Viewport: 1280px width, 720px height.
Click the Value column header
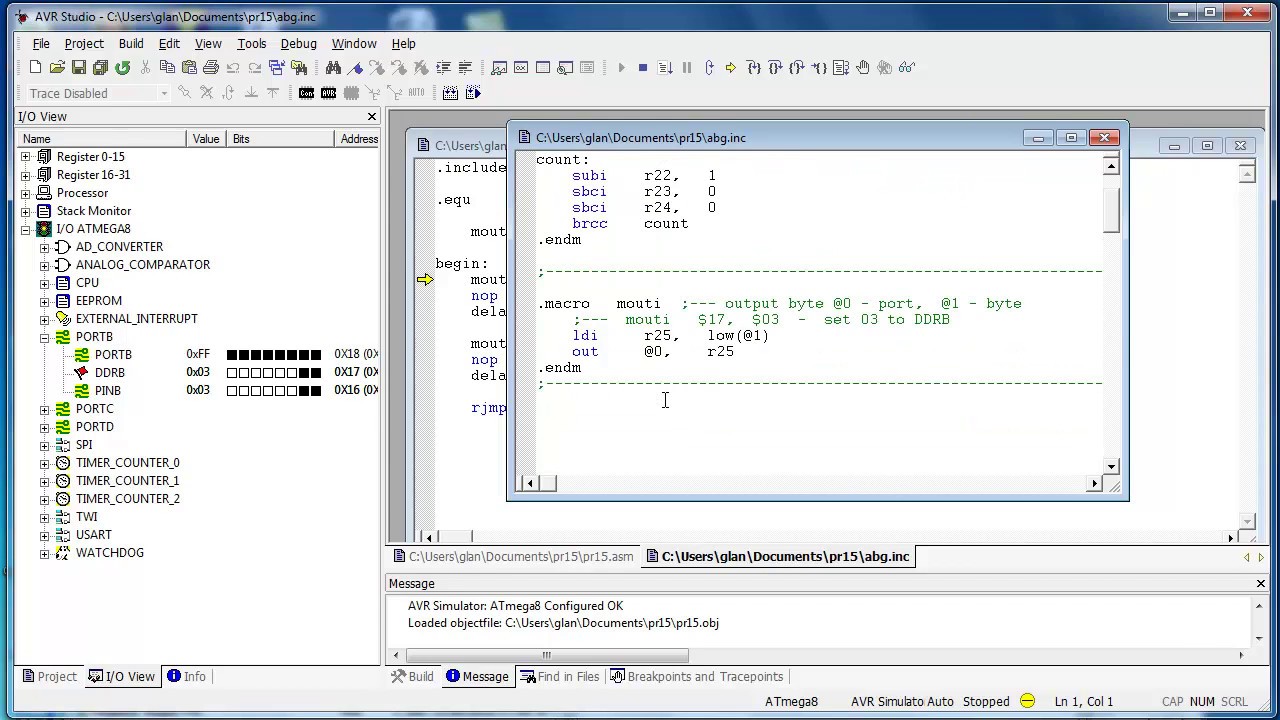point(206,139)
